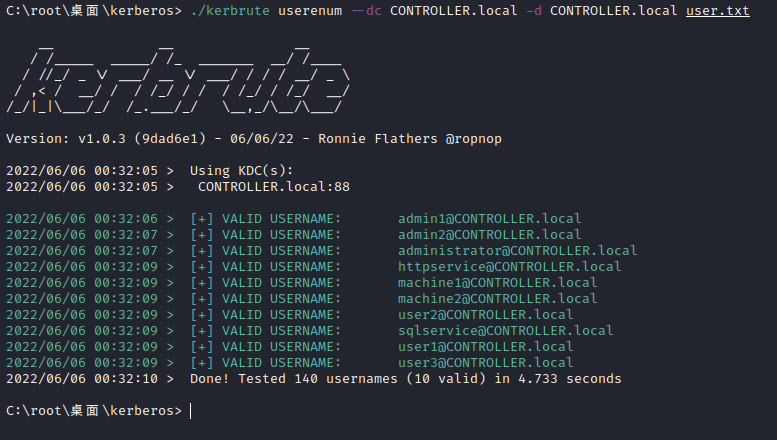Click the CONTROLLER.local:88 KDC entry
777x440 pixels.
[274, 187]
